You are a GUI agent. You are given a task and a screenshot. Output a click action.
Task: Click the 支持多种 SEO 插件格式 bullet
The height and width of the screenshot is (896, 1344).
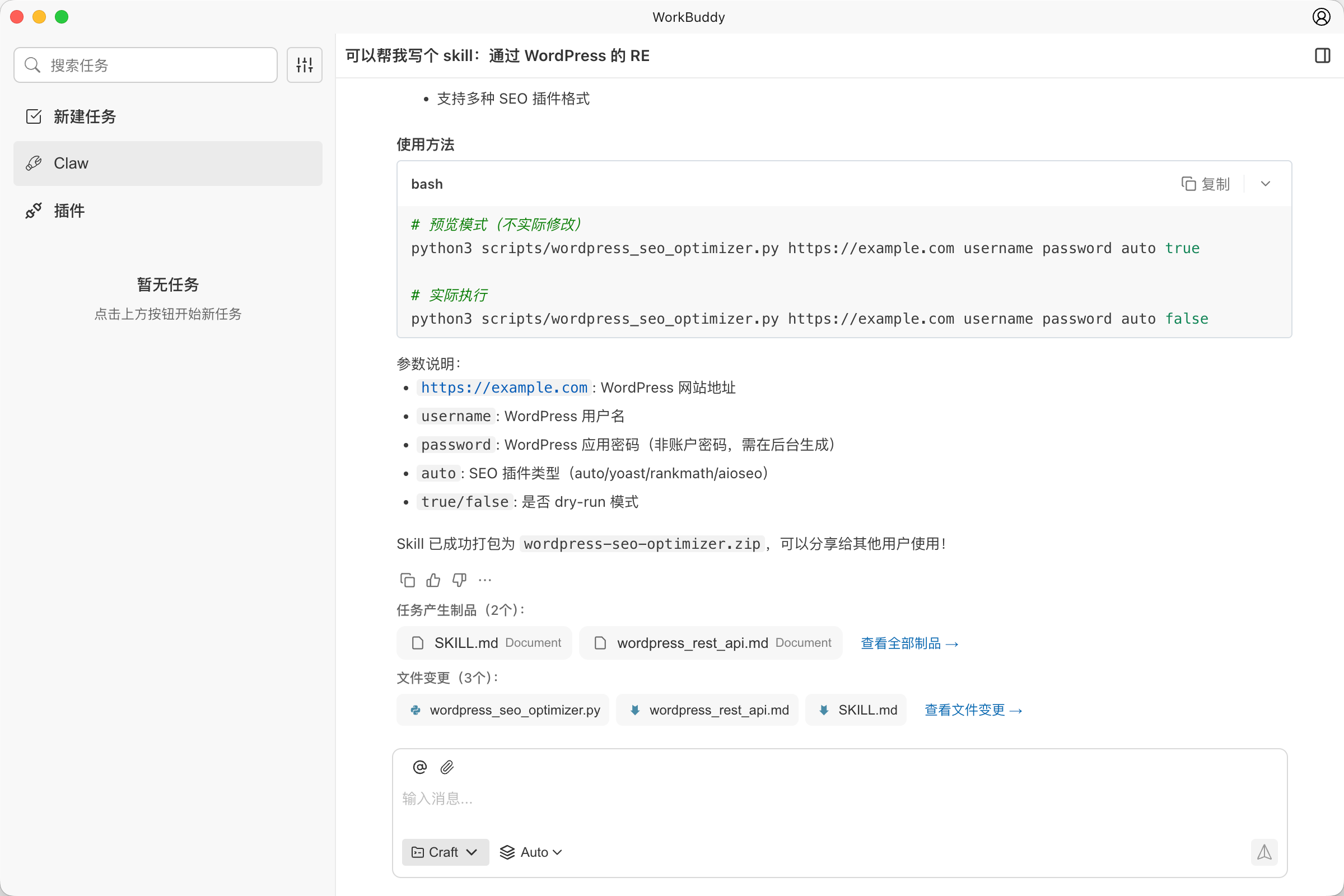[x=513, y=99]
